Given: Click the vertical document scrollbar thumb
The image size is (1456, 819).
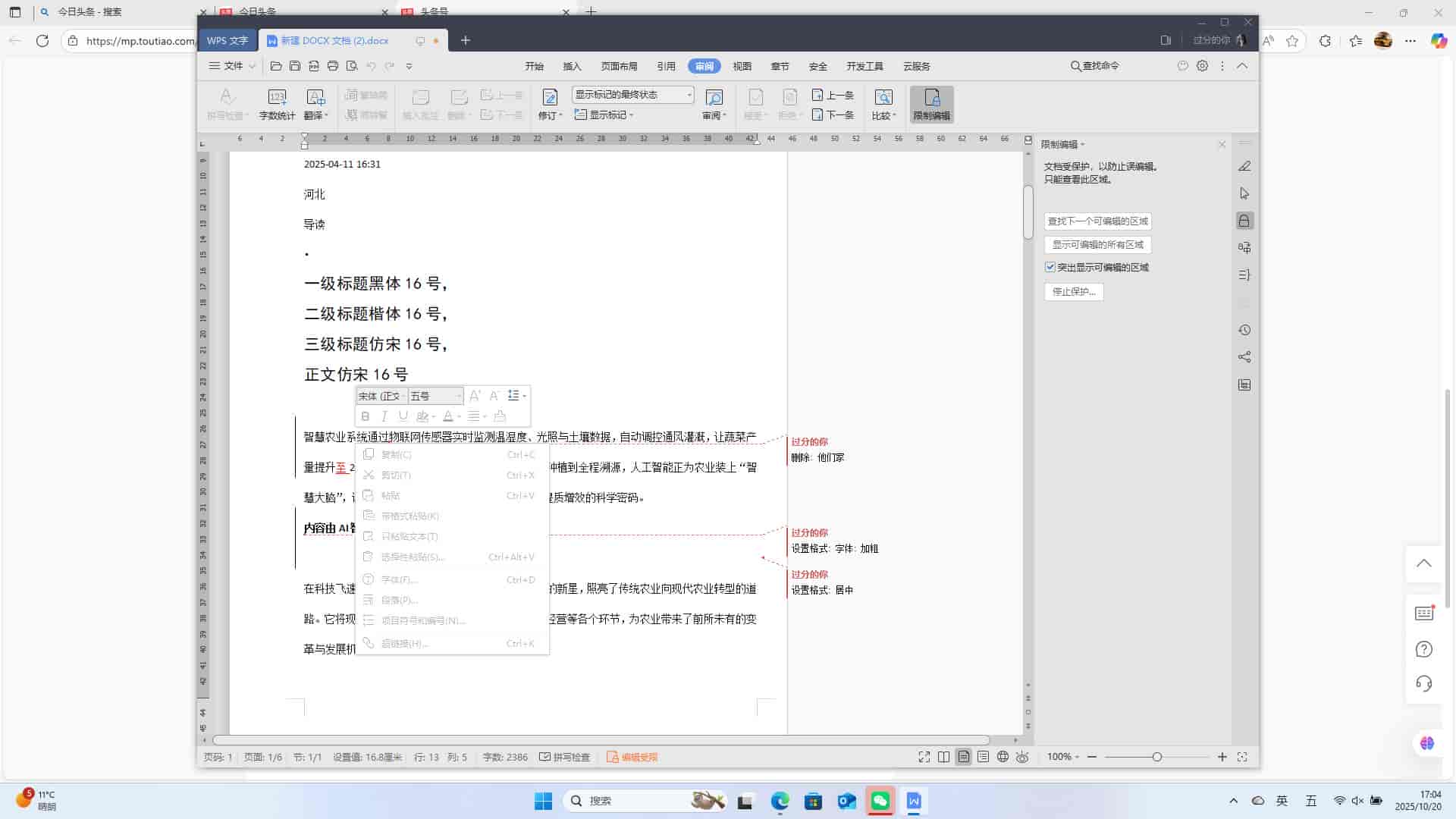Looking at the screenshot, I should 1028,213.
